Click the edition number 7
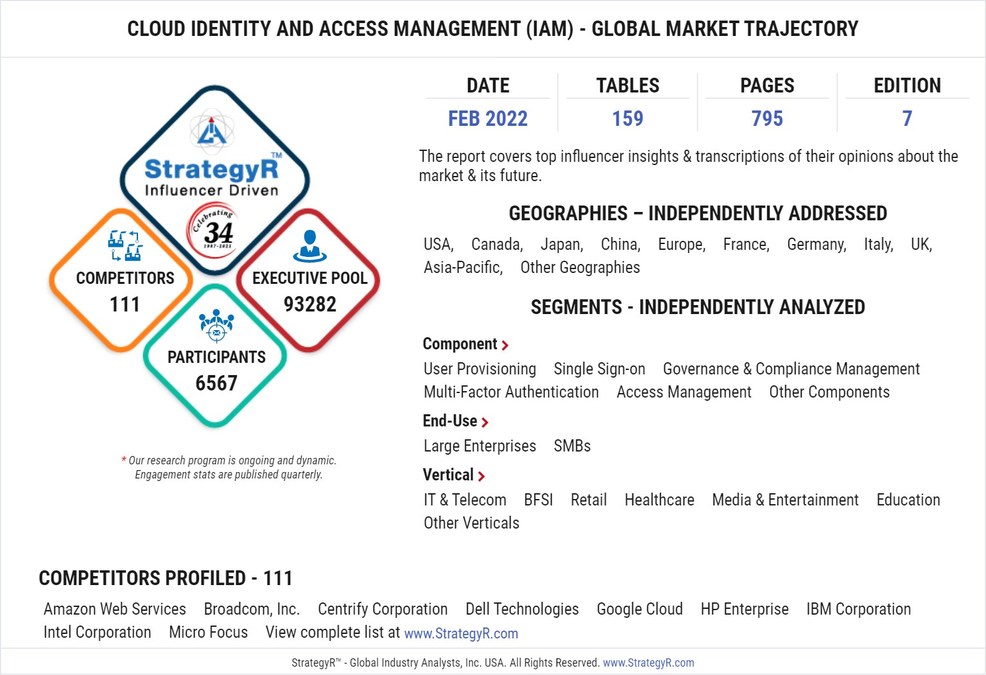Viewport: 986px width, 675px height. [907, 118]
